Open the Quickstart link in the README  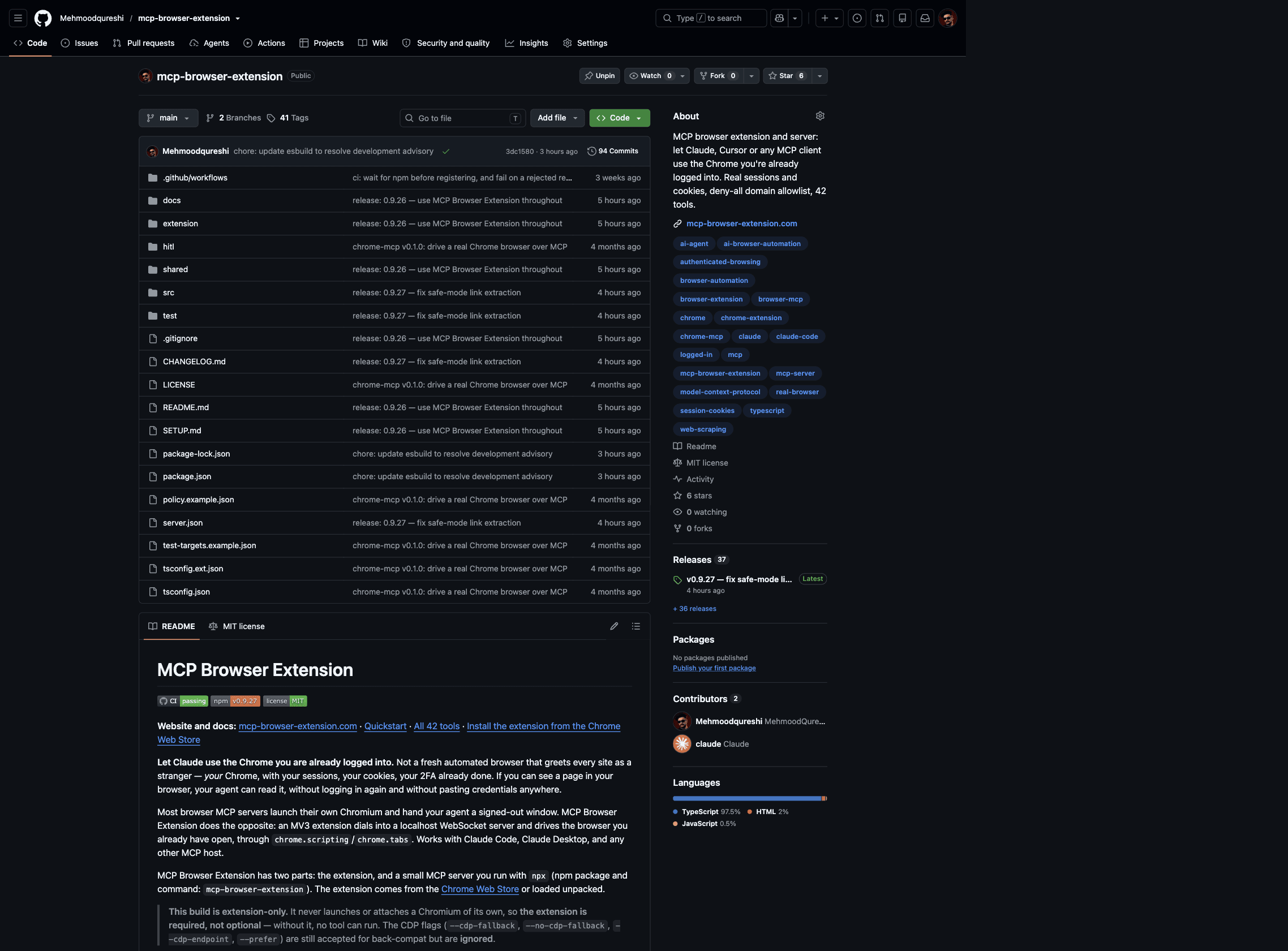pyautogui.click(x=385, y=726)
